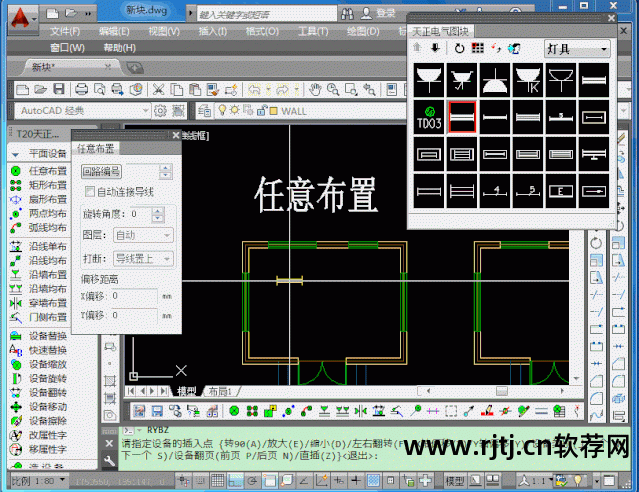Click the Print icon in standard toolbar

pos(81,89)
